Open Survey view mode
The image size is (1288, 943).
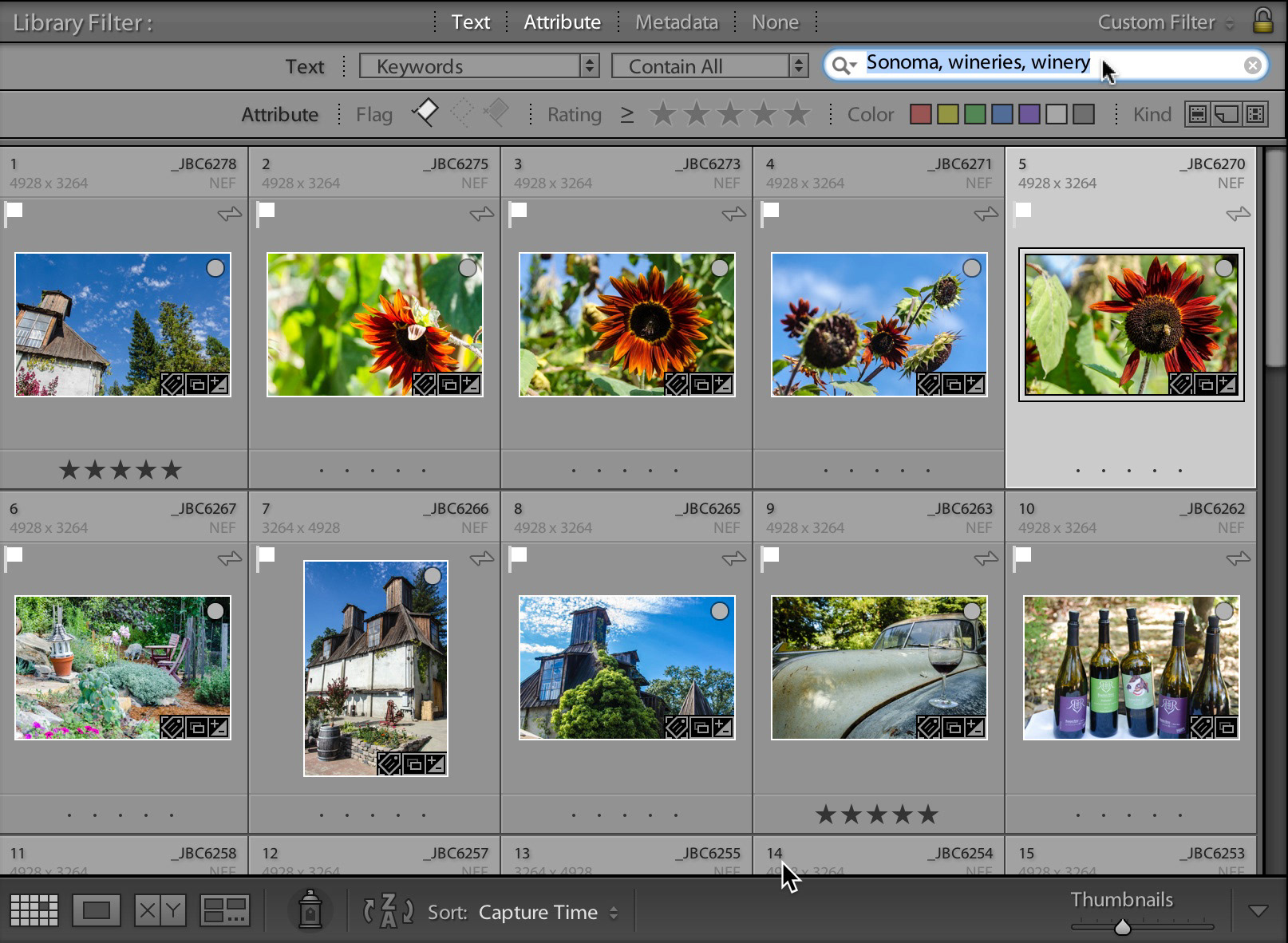pos(224,910)
